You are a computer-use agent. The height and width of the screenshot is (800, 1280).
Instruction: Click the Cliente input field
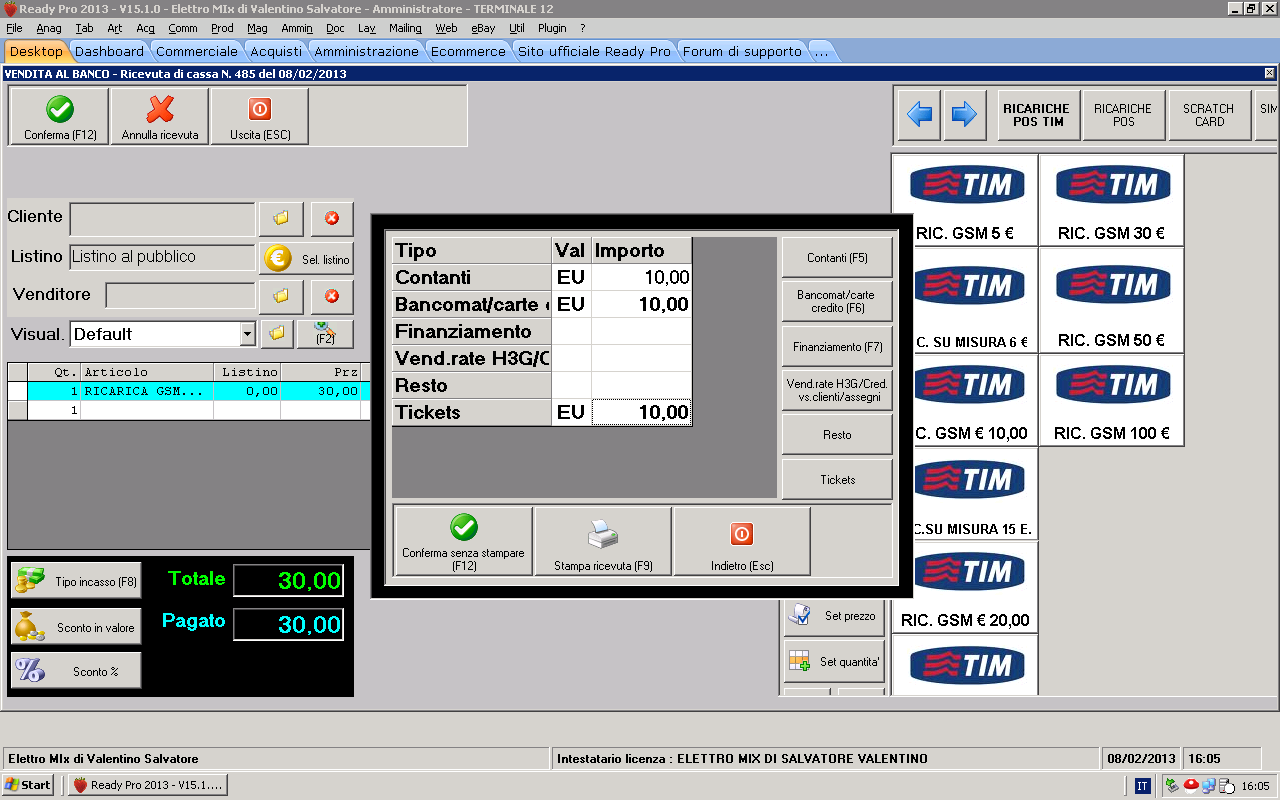pyautogui.click(x=162, y=219)
